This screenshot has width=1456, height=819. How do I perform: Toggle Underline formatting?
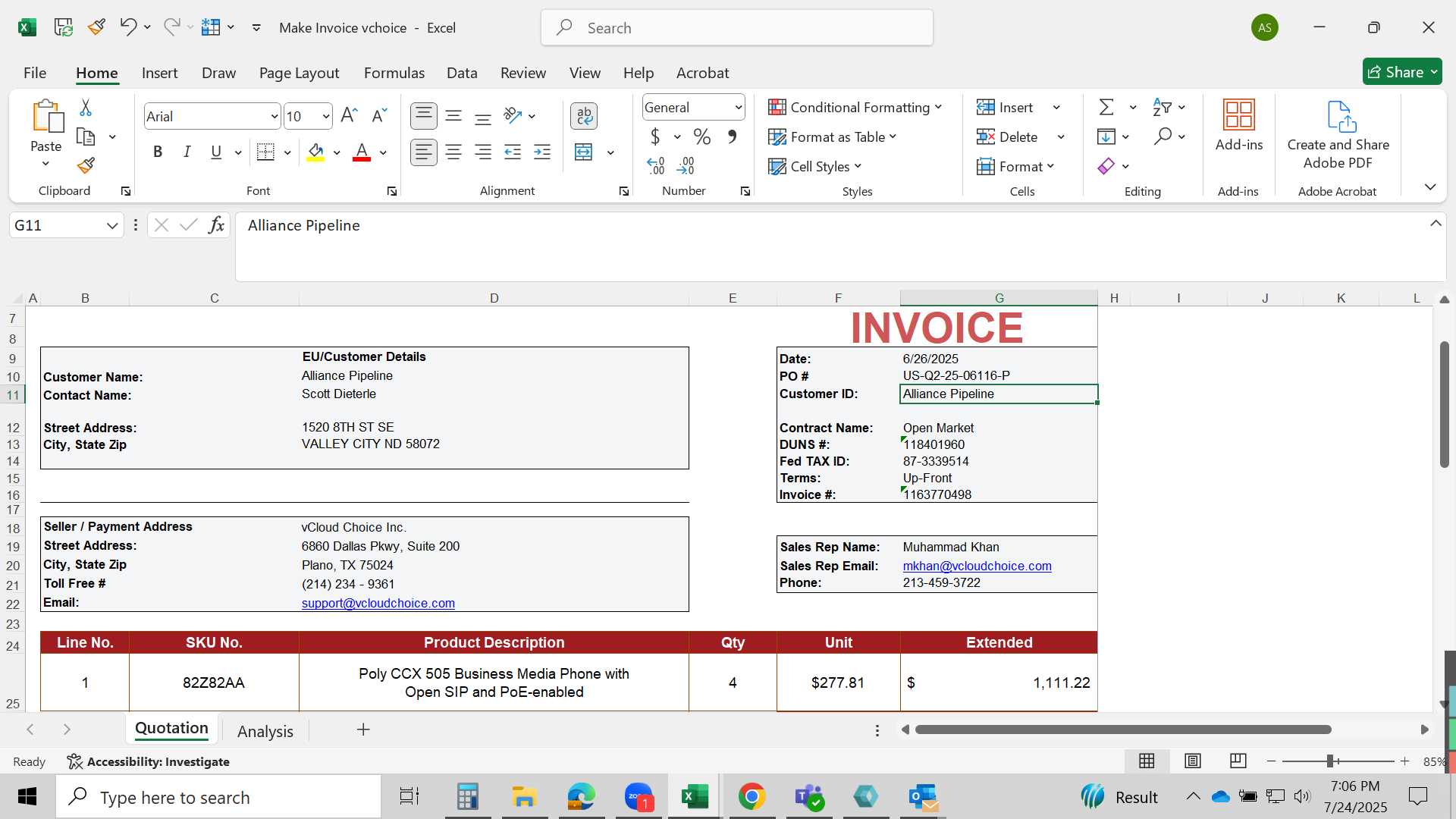(x=216, y=152)
